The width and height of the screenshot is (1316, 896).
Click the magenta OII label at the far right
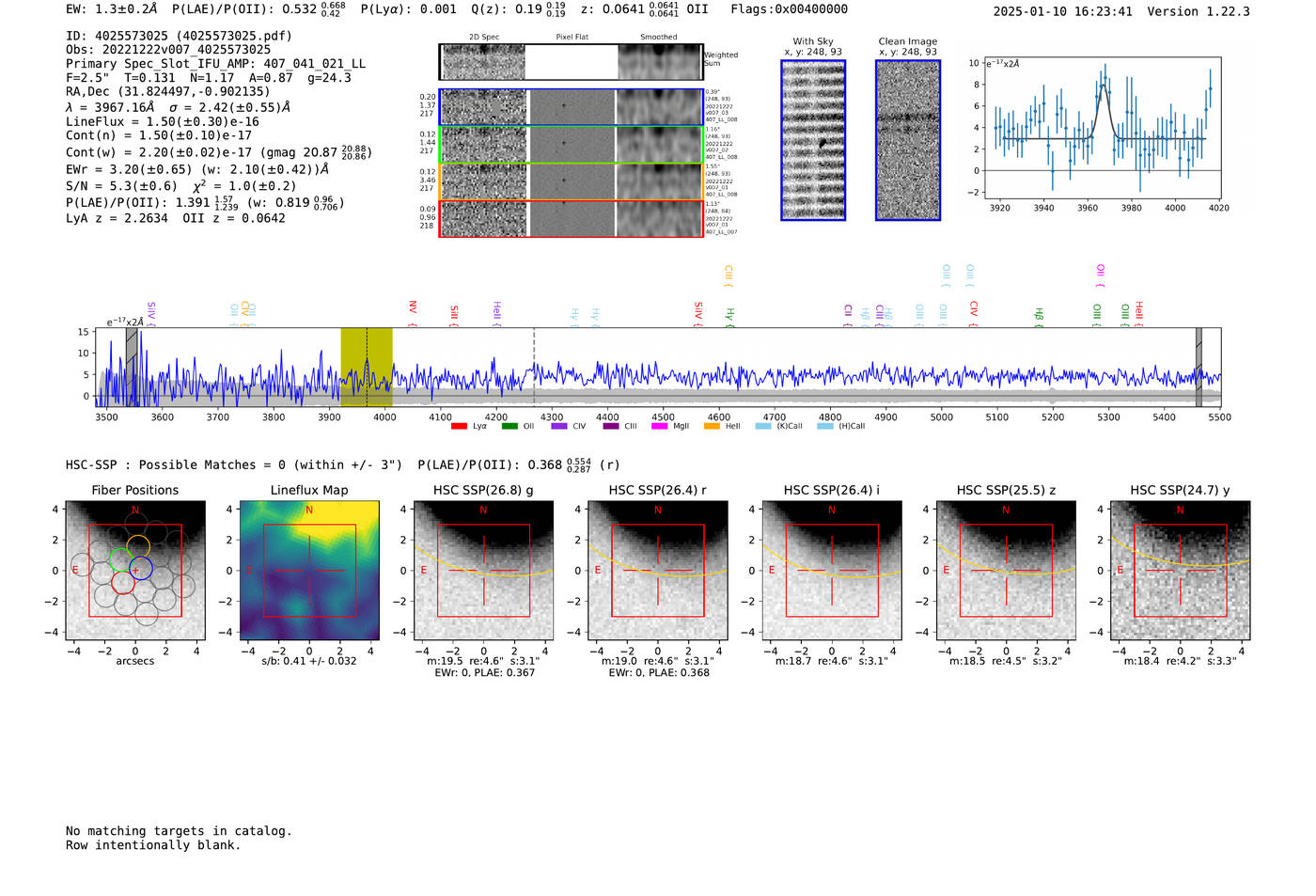point(1100,276)
